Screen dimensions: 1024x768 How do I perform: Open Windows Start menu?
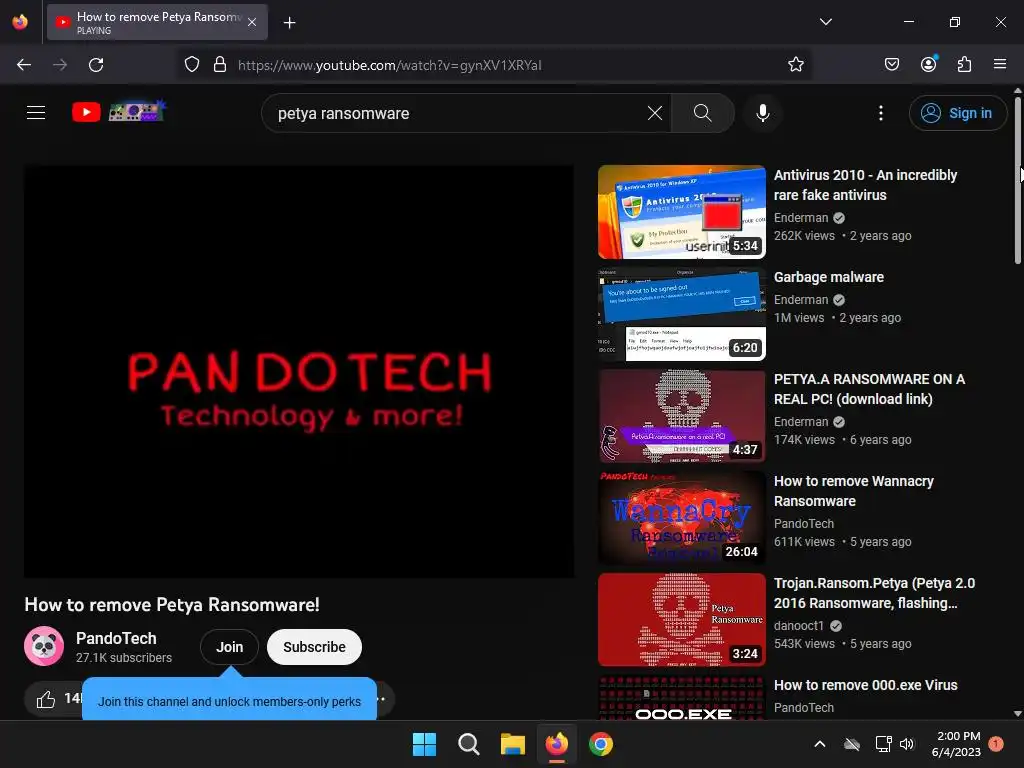coord(424,744)
